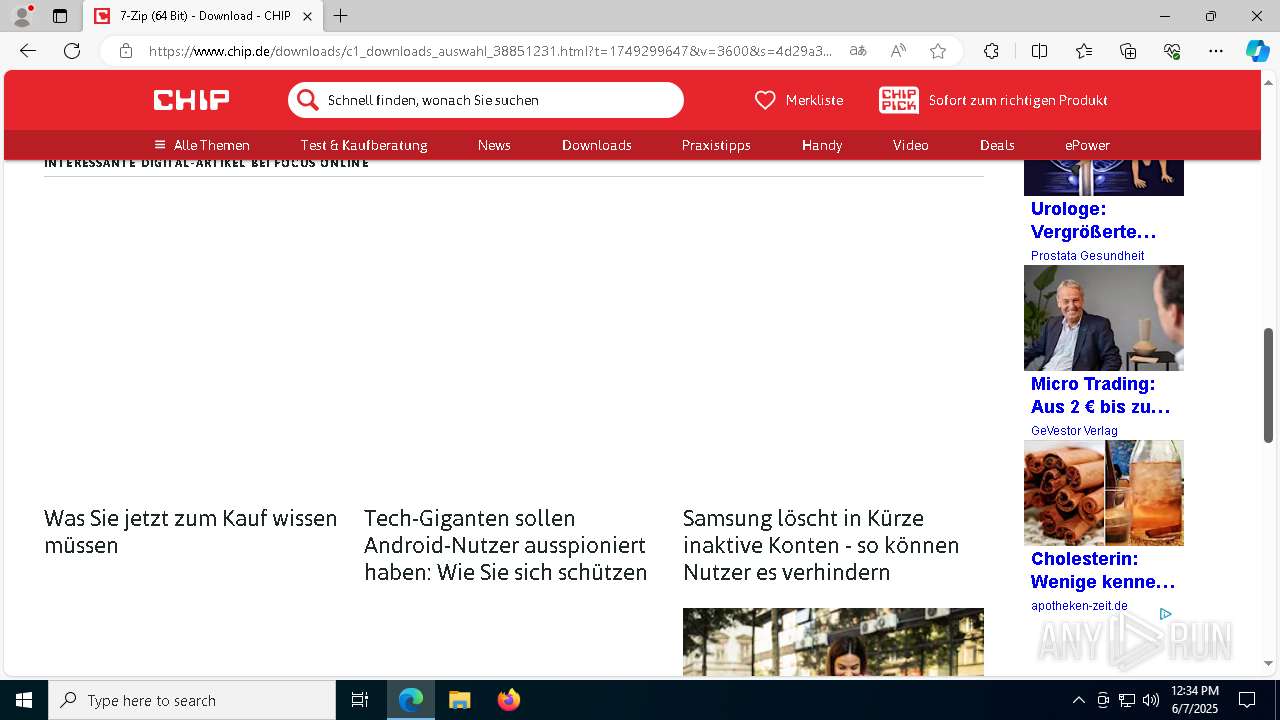Click Cholesterin ad headline
The width and height of the screenshot is (1280, 720).
pos(1103,570)
